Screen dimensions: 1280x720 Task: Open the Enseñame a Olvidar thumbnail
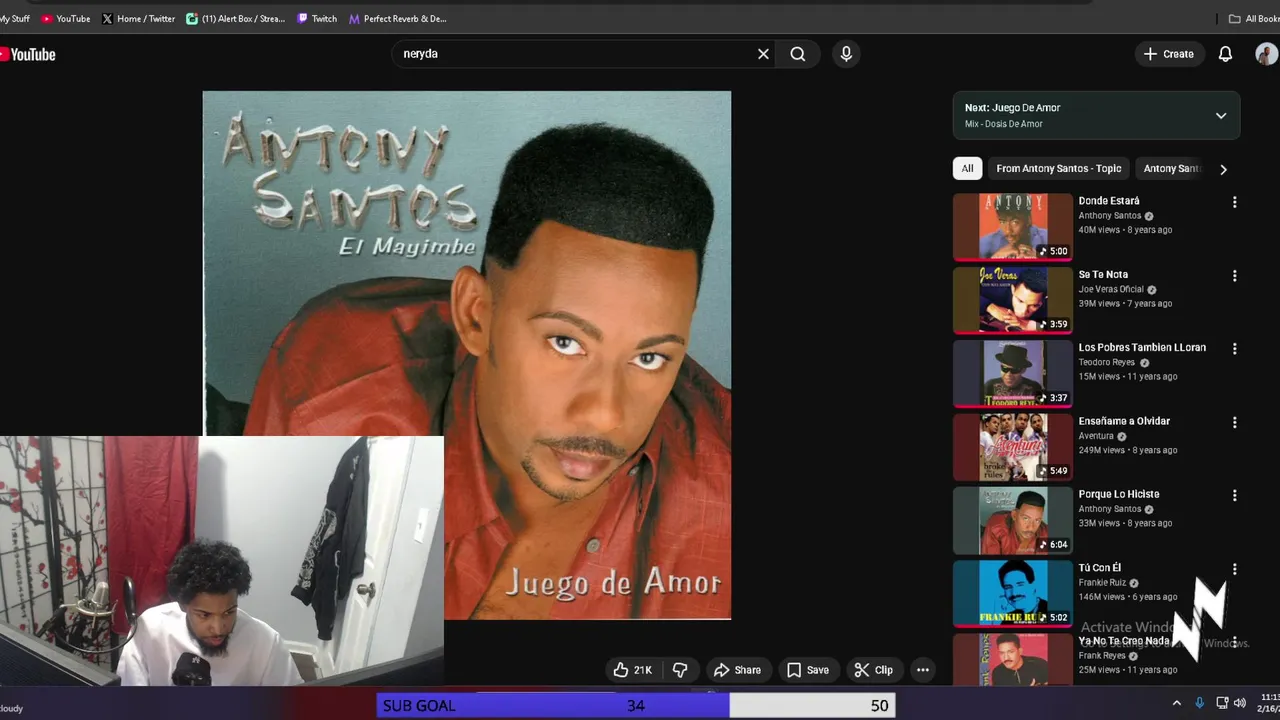tap(1012, 447)
